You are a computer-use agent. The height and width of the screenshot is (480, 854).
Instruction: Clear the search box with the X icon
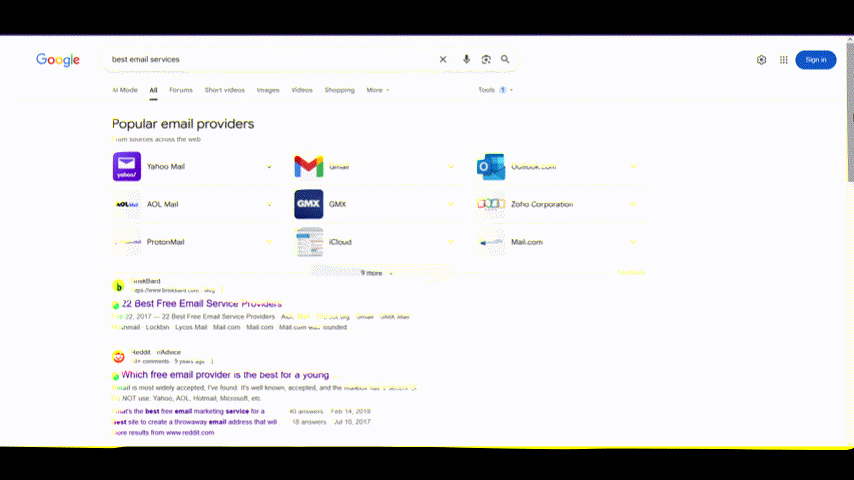(443, 60)
